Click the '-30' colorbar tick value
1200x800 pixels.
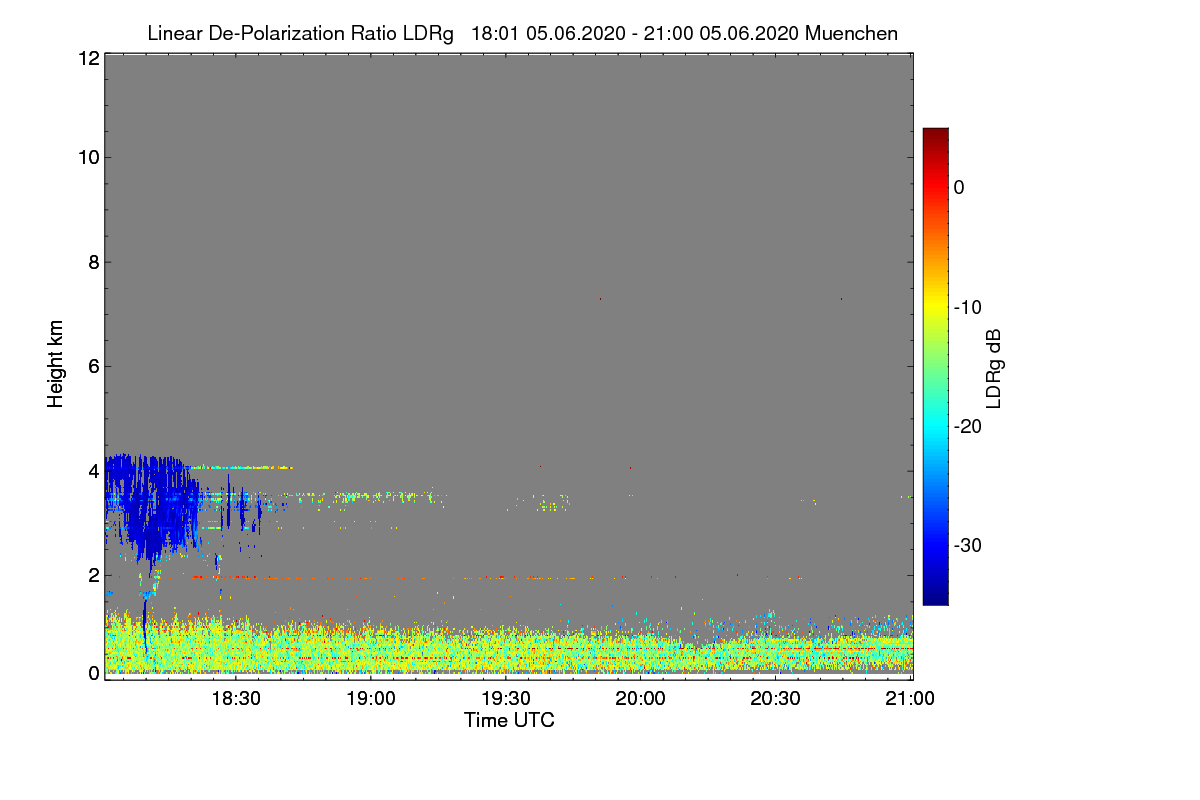[968, 546]
